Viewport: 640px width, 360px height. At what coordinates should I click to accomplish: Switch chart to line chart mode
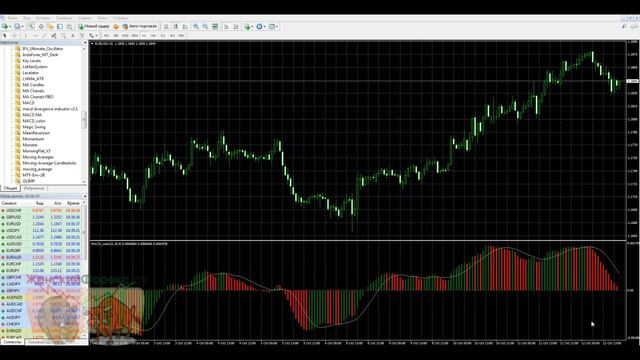tap(185, 27)
